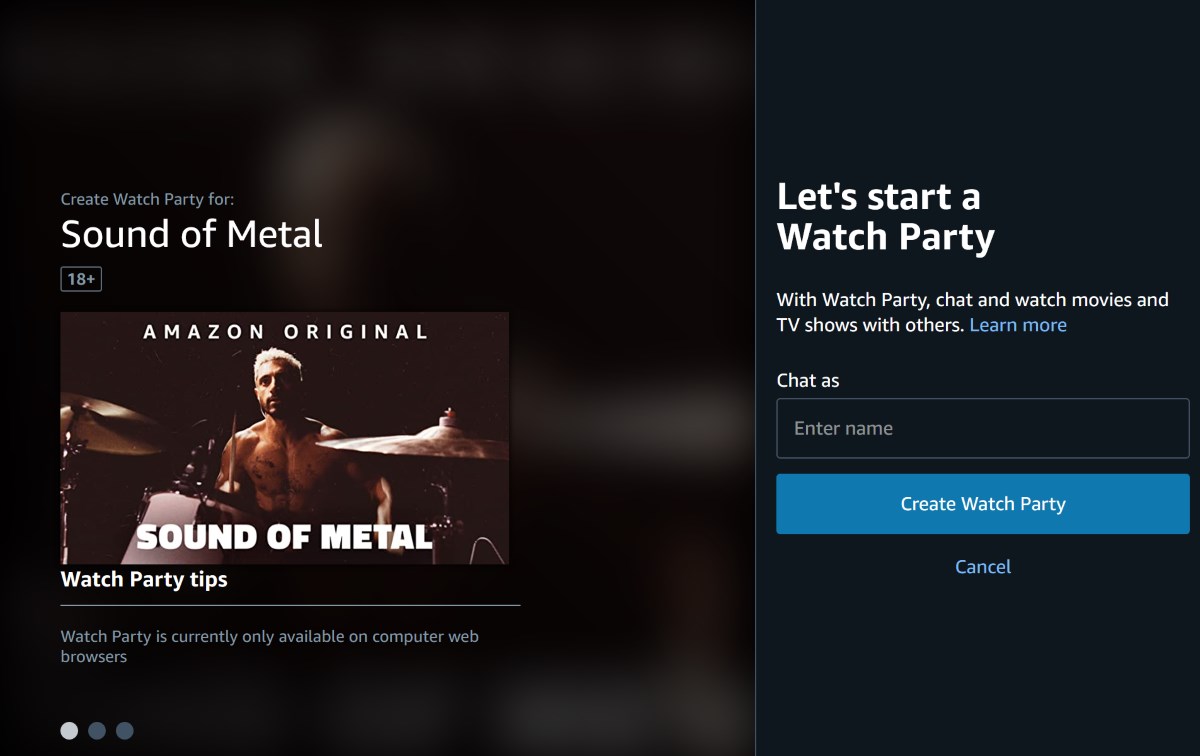Click inside the Enter name field

[982, 428]
